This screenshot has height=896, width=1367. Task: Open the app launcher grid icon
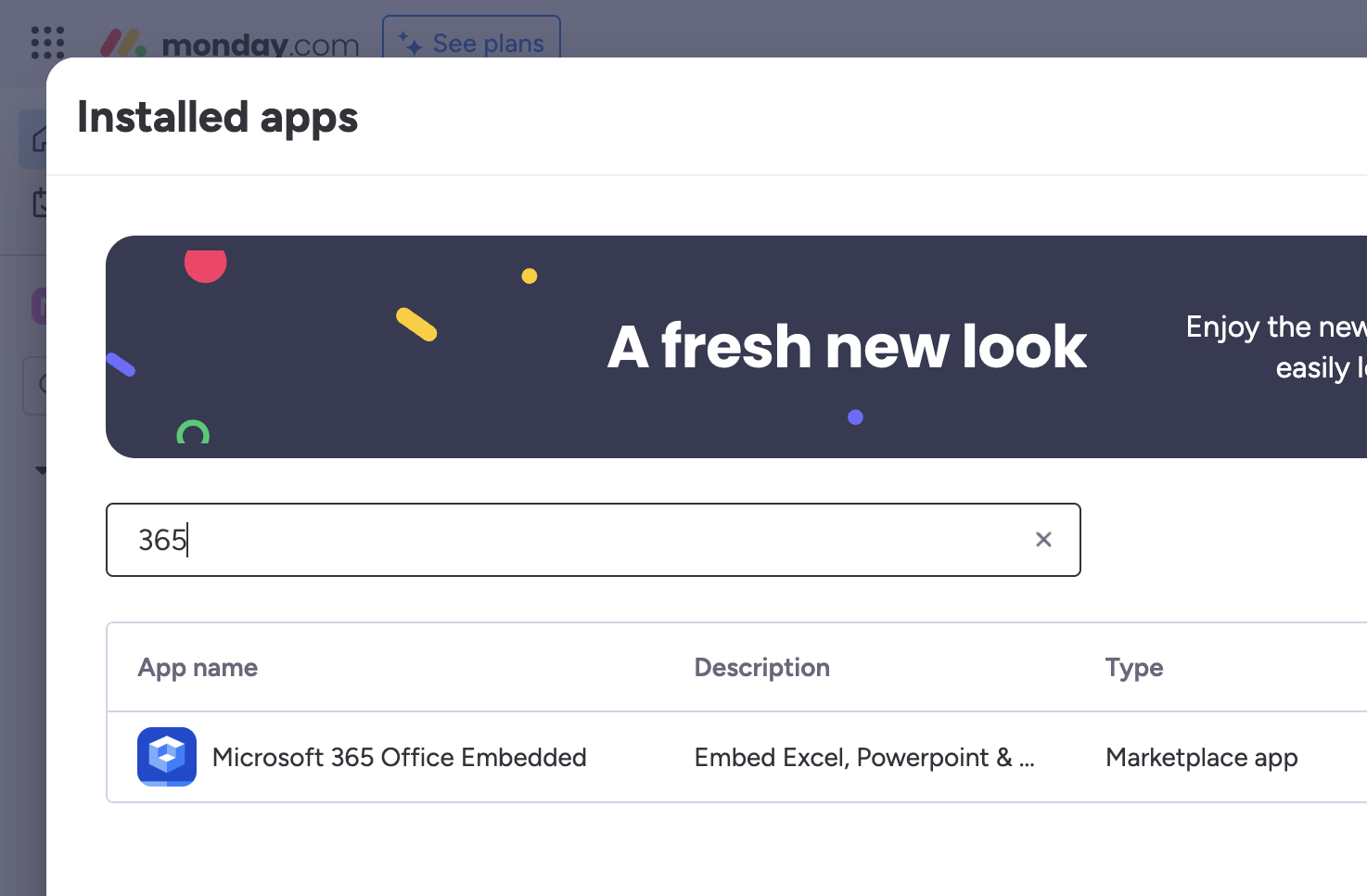(x=46, y=43)
